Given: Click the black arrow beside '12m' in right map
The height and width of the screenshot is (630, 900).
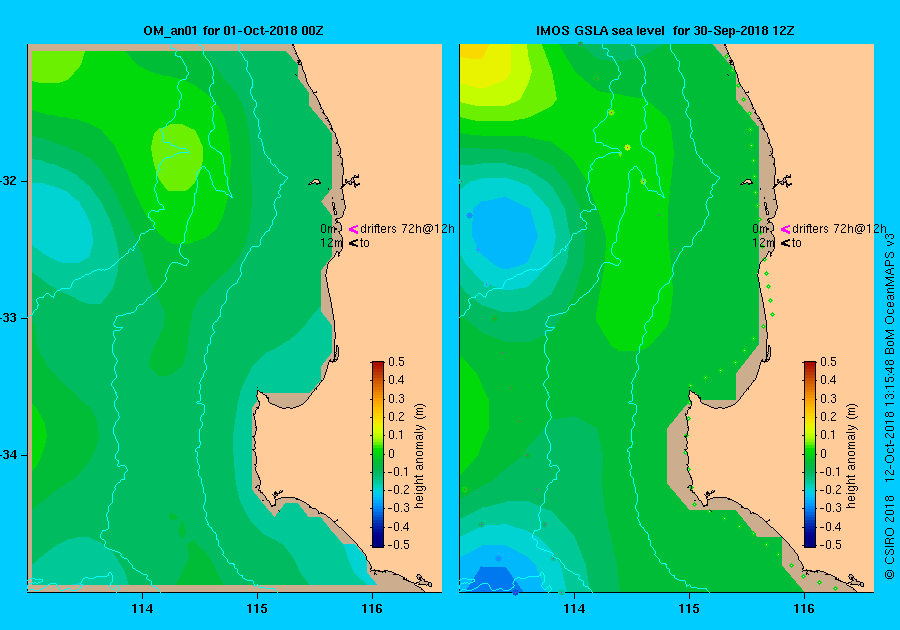Looking at the screenshot, I should [785, 243].
